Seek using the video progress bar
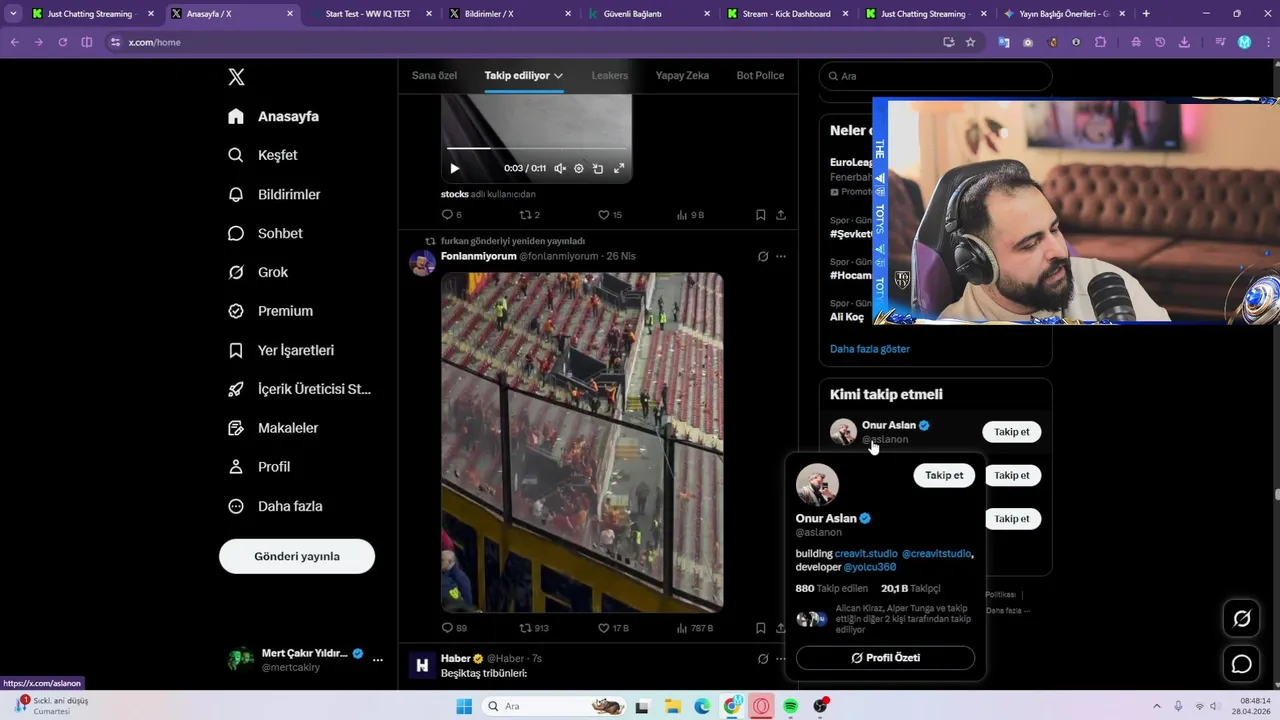 click(536, 148)
